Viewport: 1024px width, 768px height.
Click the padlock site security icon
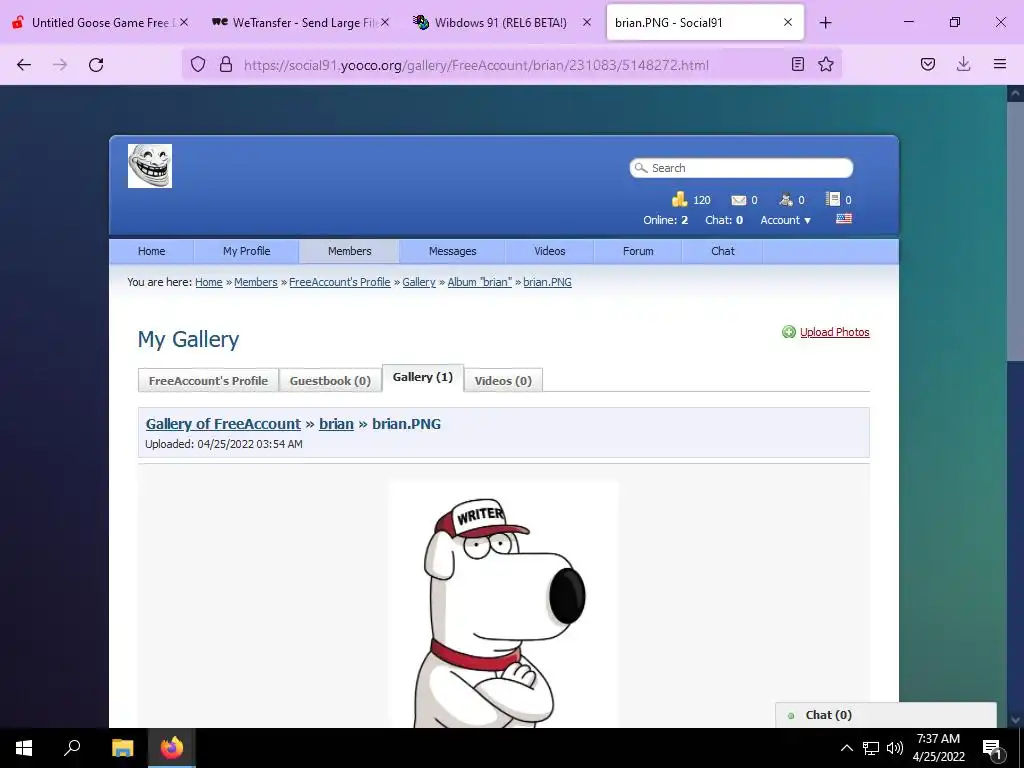[x=226, y=64]
